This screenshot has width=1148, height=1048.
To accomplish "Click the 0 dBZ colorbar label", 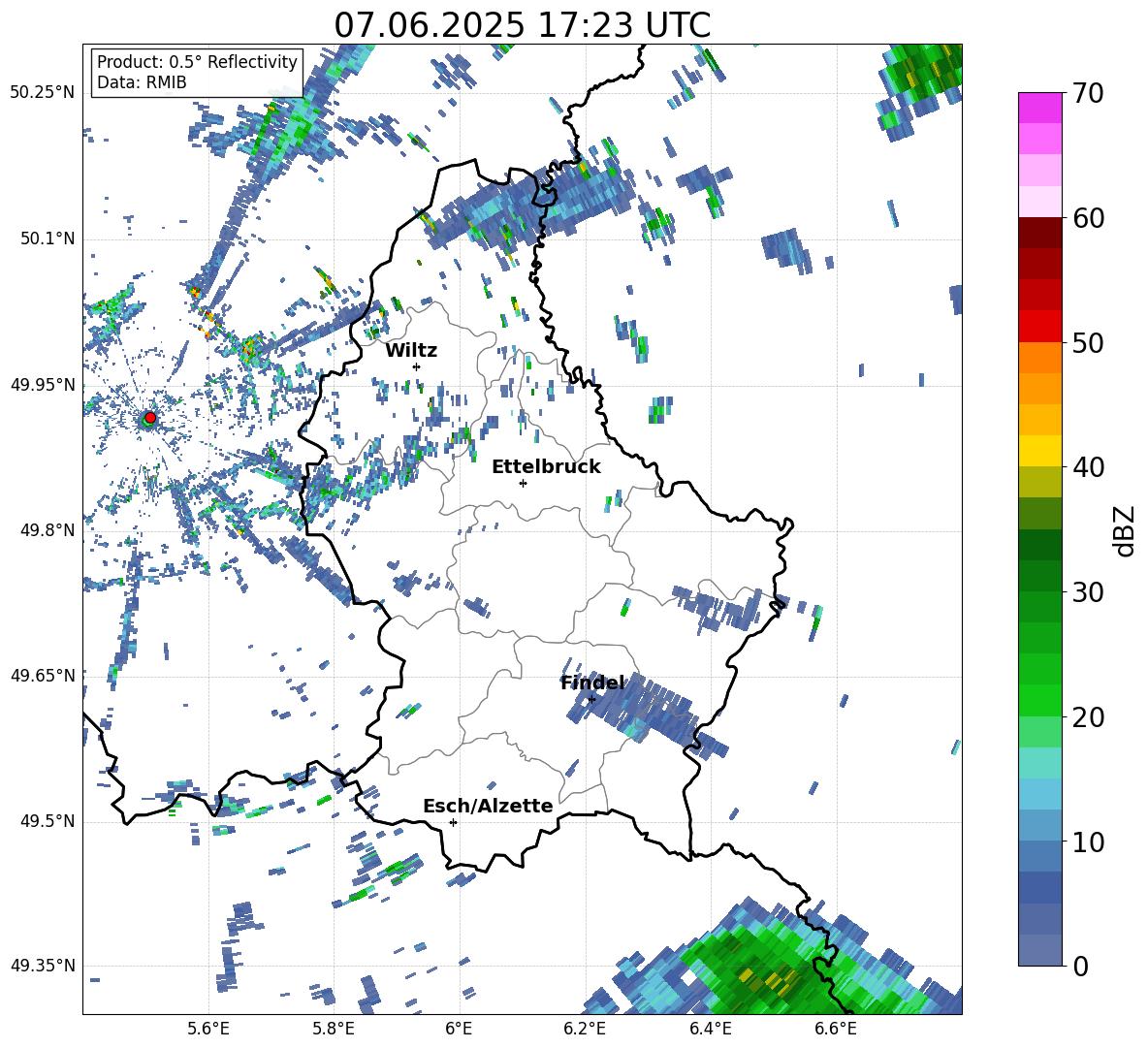I will click(x=1080, y=967).
